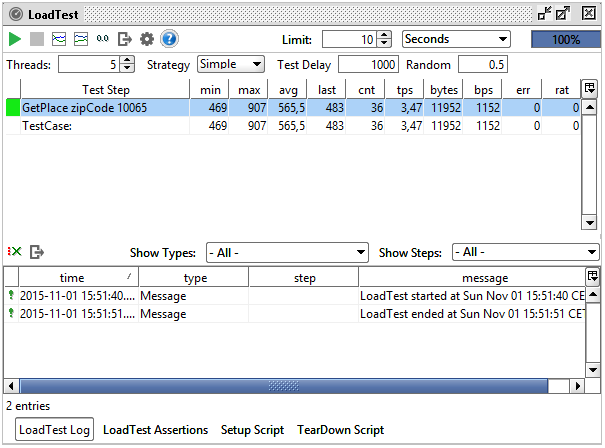Open the Strategy Simple dropdown
Image resolution: width=605 pixels, height=448 pixels.
231,64
